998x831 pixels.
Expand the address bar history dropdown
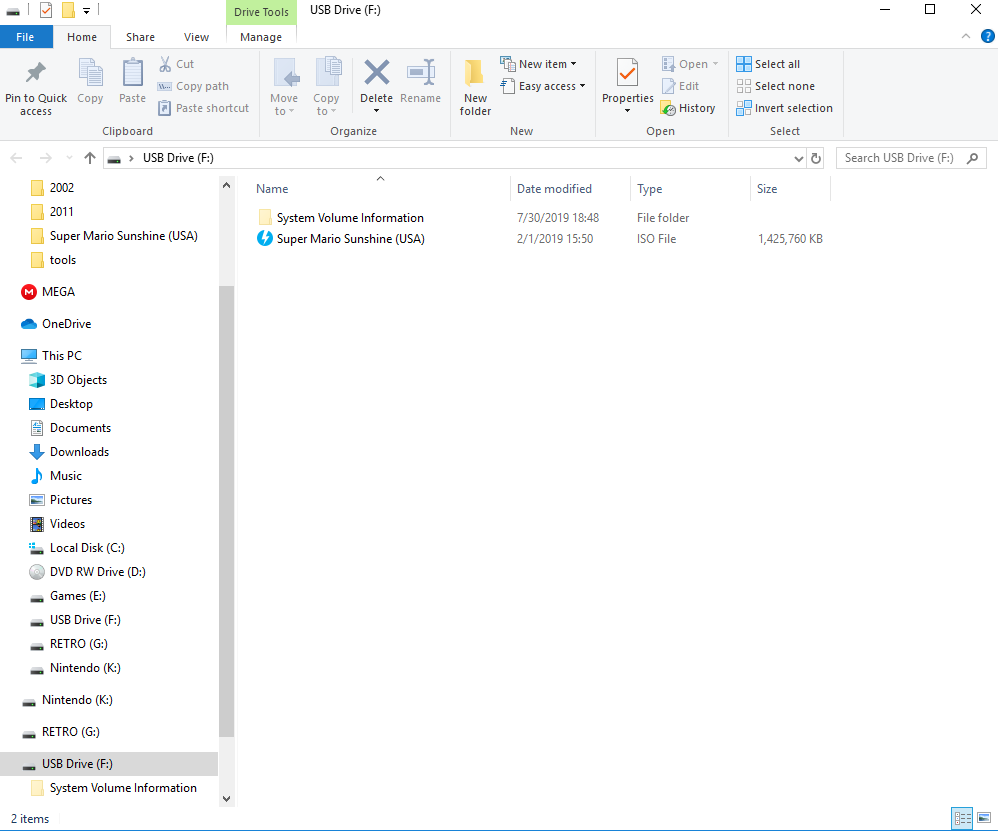799,158
